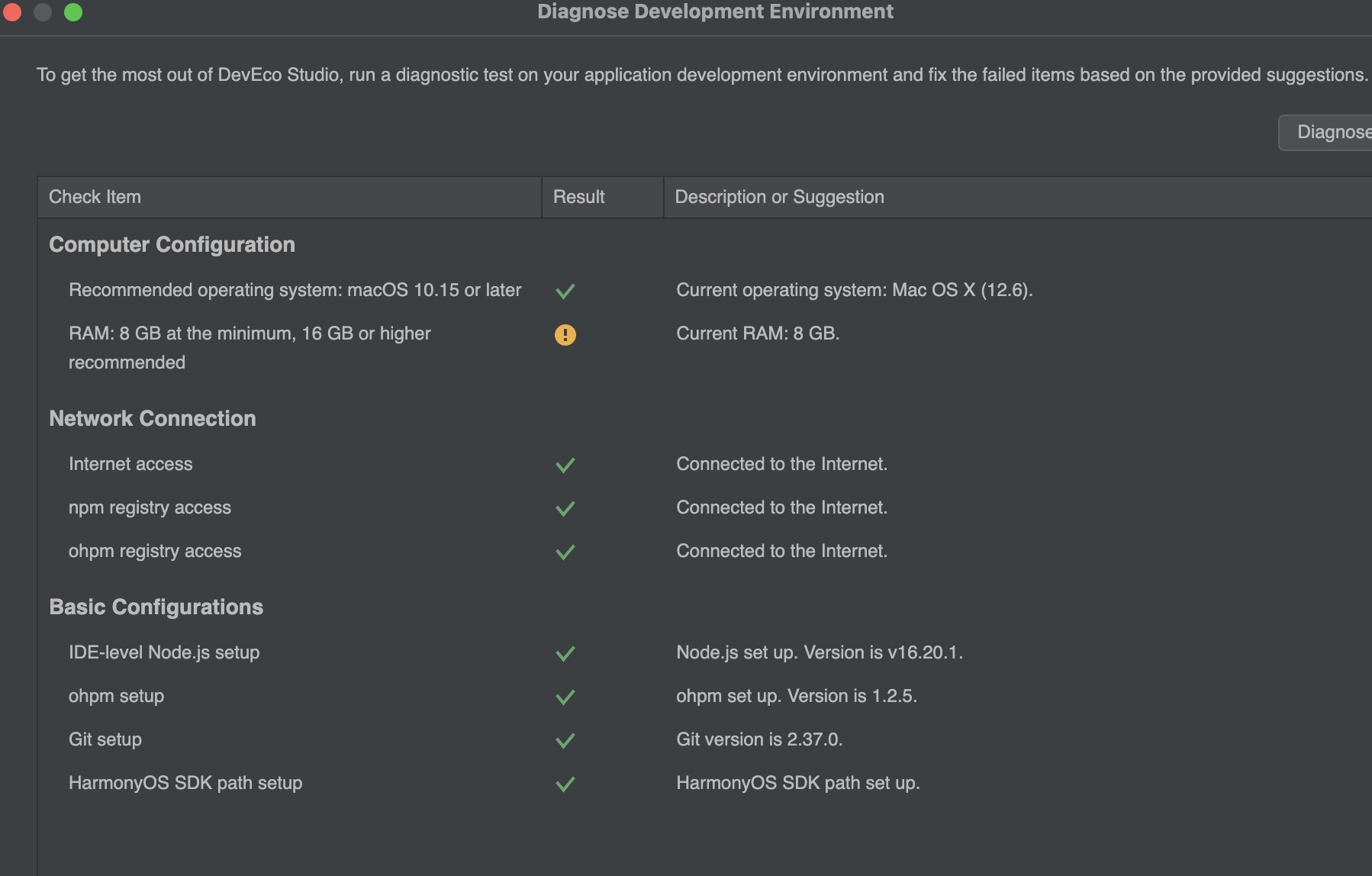Click the HarmonyOS SDK path checkmark

click(565, 784)
